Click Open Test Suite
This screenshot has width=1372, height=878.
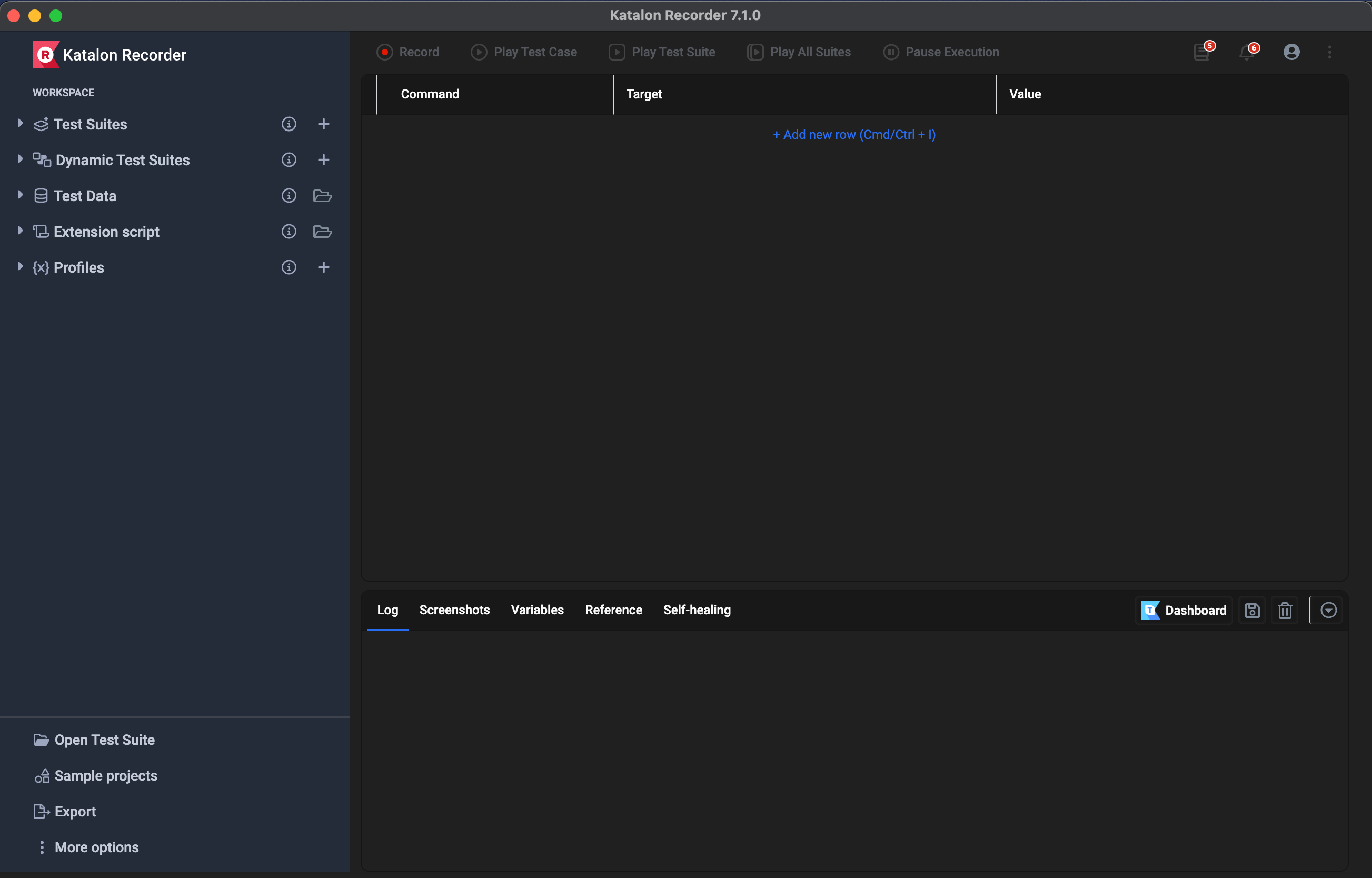[94, 740]
